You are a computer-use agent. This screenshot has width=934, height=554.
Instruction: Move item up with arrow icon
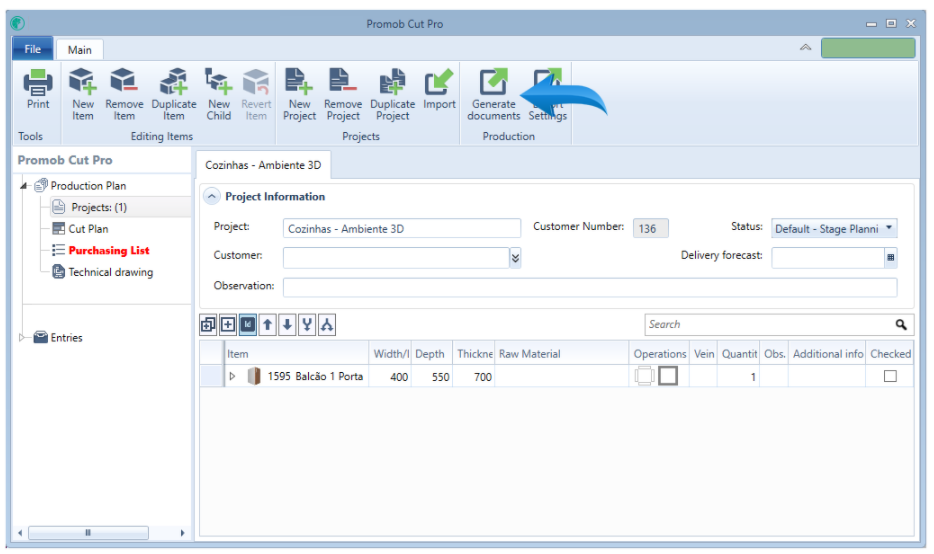click(267, 325)
